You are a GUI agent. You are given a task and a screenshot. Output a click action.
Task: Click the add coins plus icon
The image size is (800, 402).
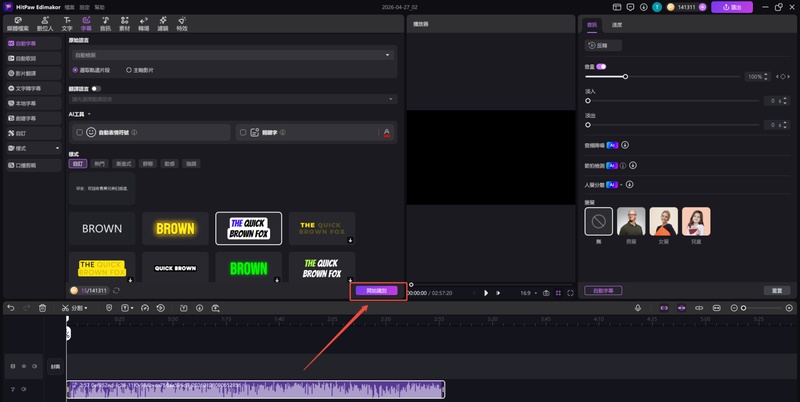tap(703, 7)
